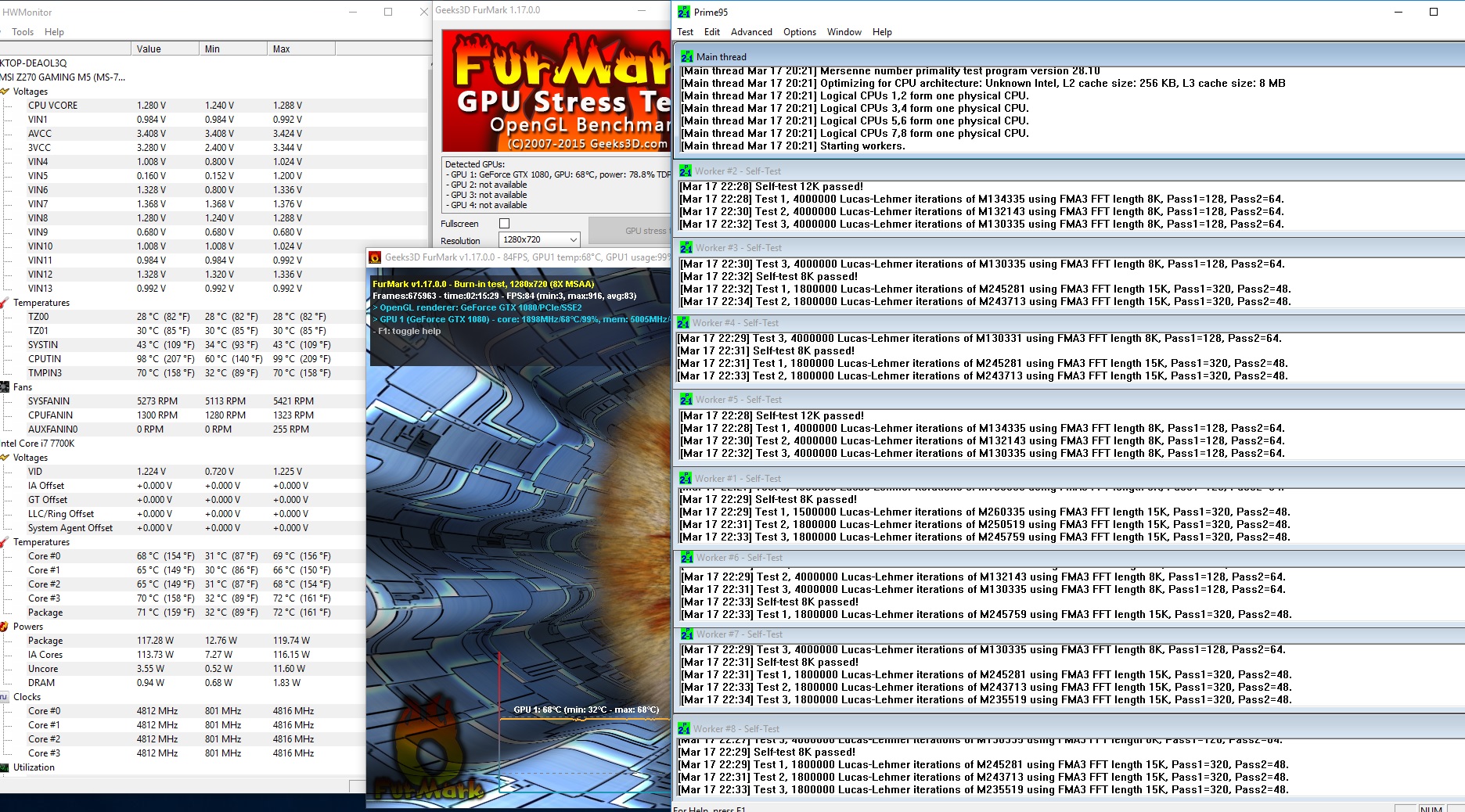Select the Intel Core i7 7700K tree node

pos(38,444)
